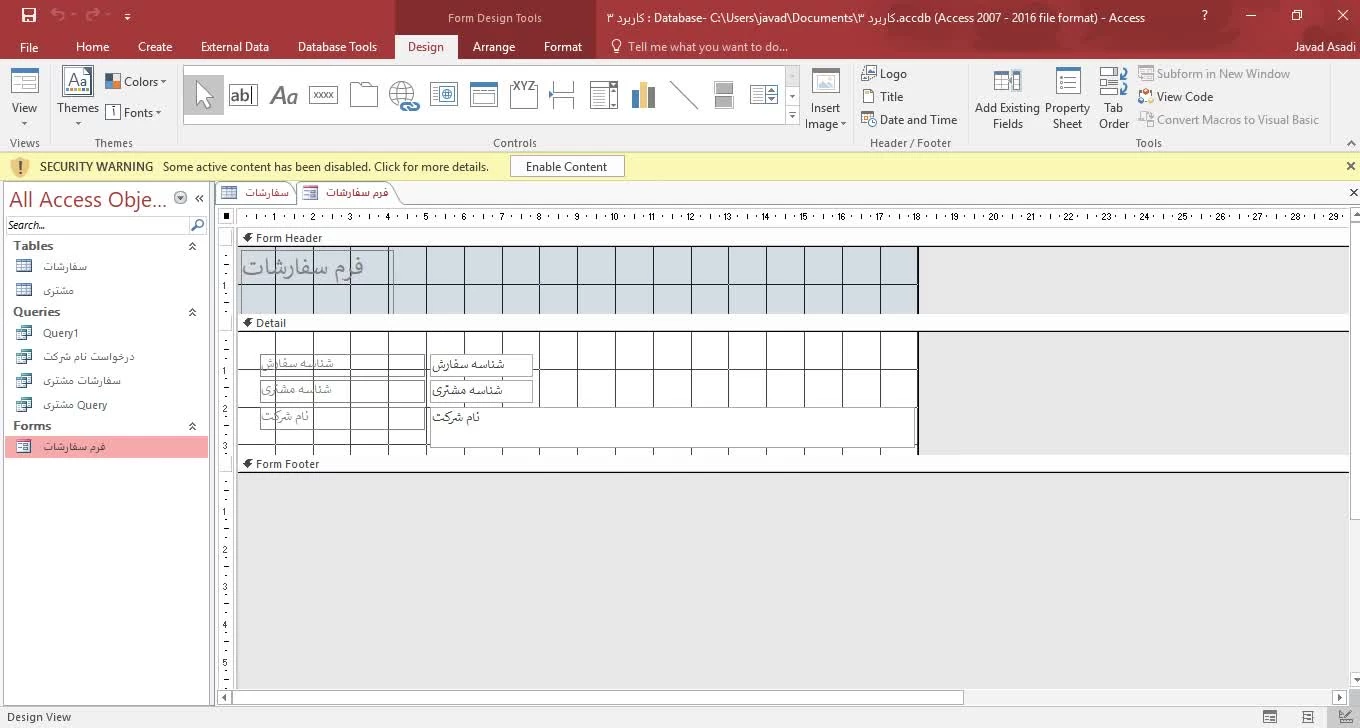Insert a Title into the form
1360x728 pixels.
882,97
